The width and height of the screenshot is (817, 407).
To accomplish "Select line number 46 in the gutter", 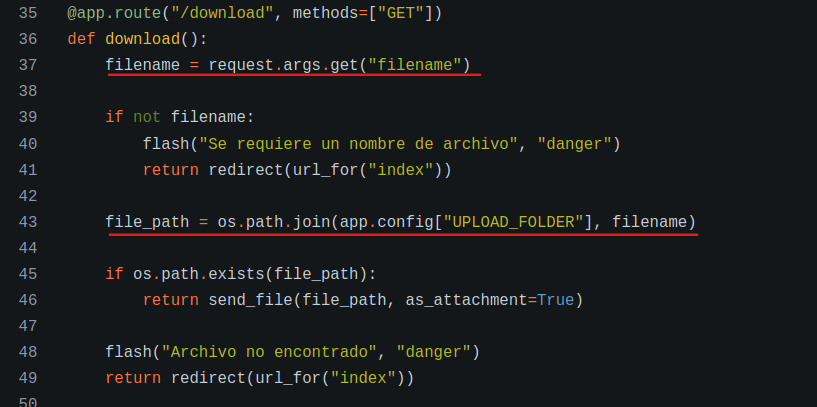I will (x=28, y=300).
